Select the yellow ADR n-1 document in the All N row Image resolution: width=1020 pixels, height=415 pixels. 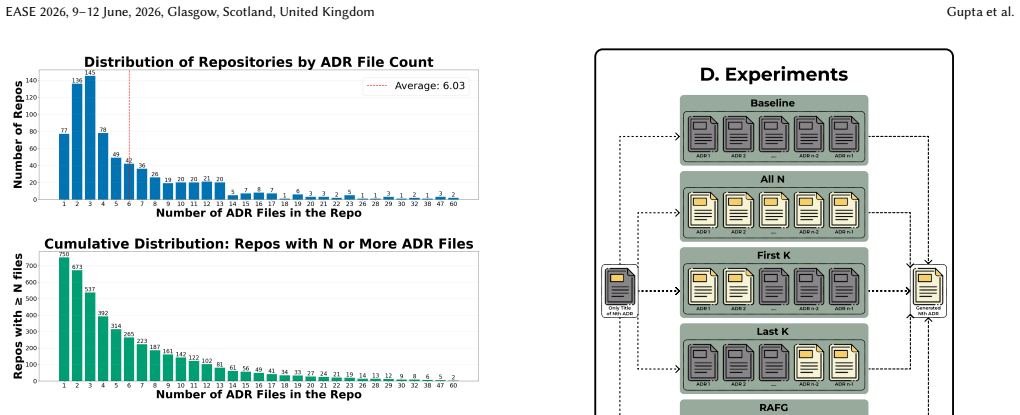point(844,210)
